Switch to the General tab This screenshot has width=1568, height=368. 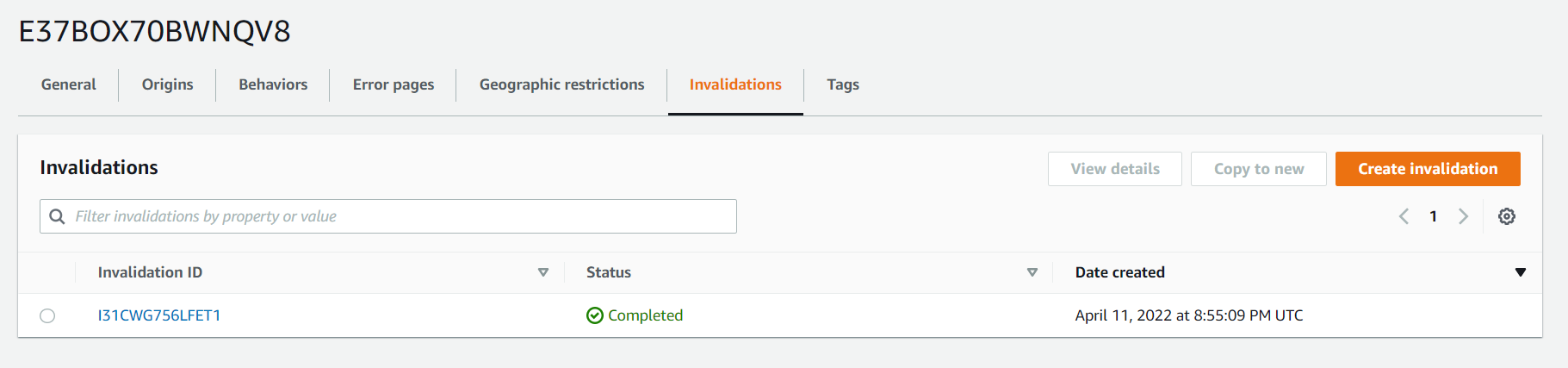point(69,84)
